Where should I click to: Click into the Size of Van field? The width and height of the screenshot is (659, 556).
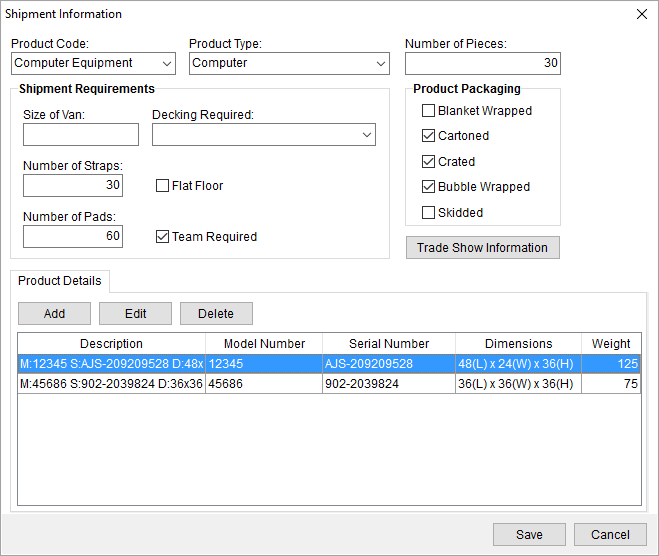point(81,135)
